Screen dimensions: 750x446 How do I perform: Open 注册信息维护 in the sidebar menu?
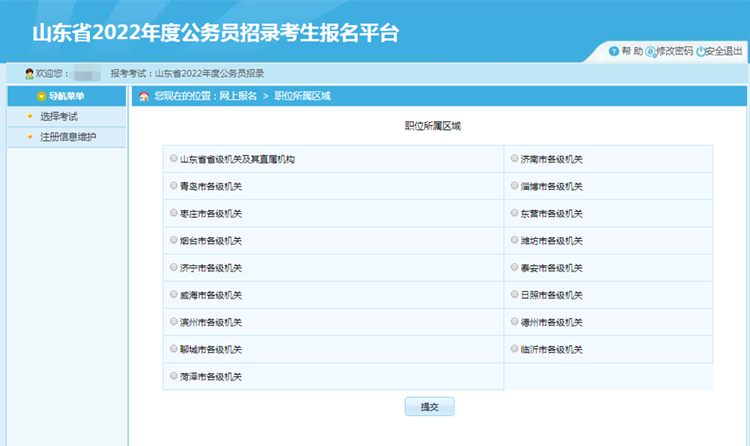[67, 137]
